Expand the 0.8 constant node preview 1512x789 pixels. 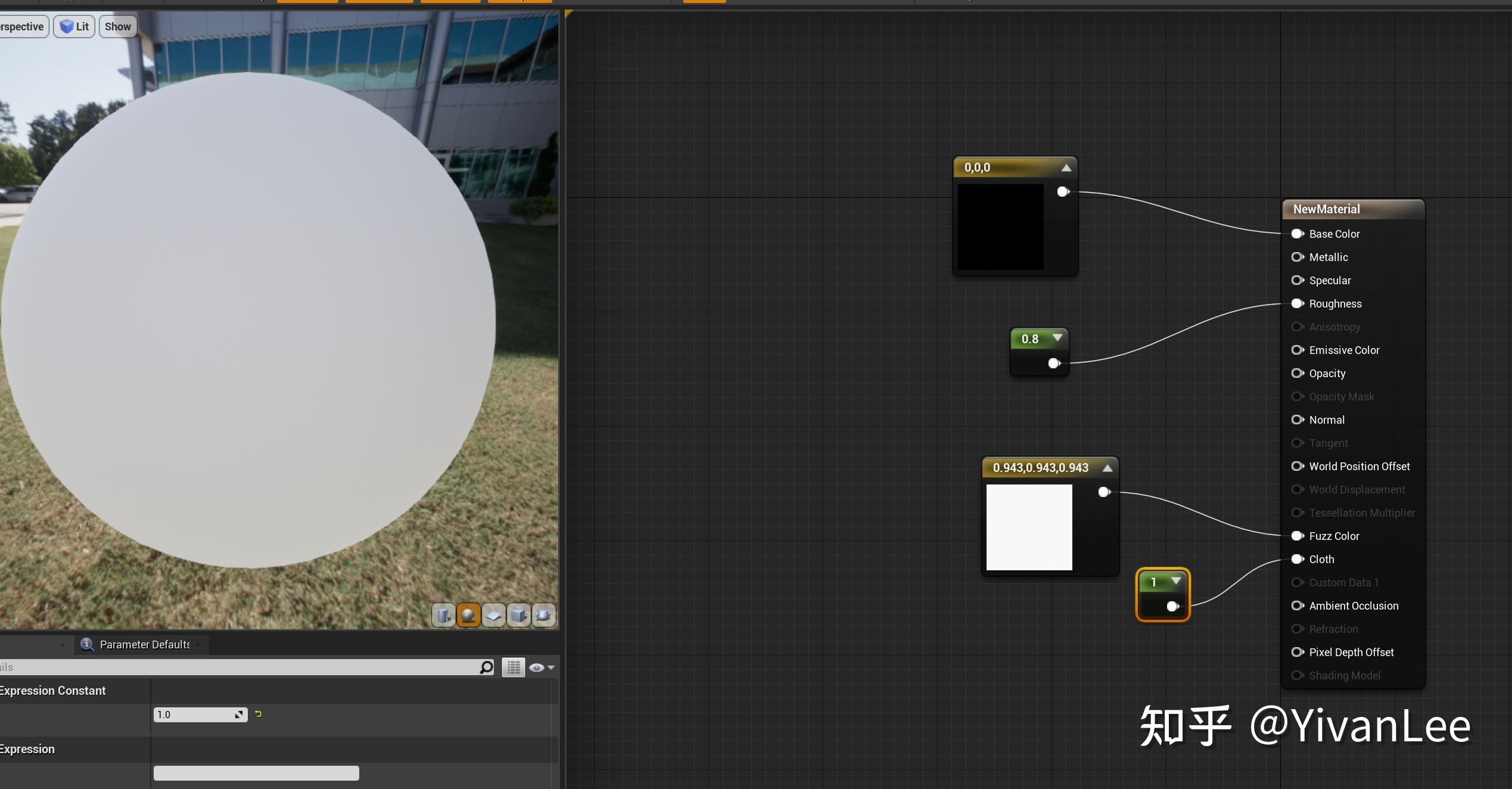[x=1057, y=338]
